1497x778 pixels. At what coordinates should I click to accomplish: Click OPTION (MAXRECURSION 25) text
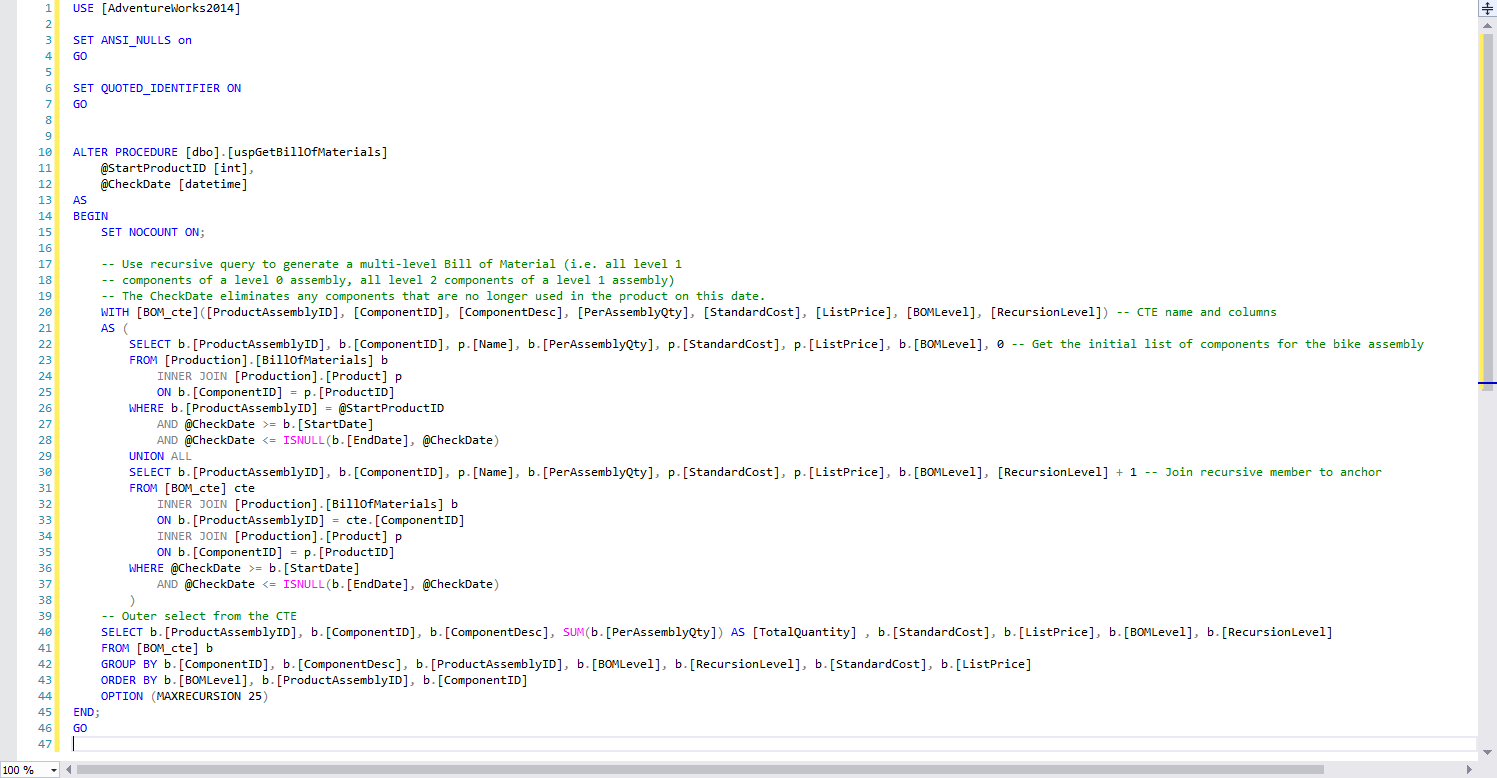click(x=185, y=696)
